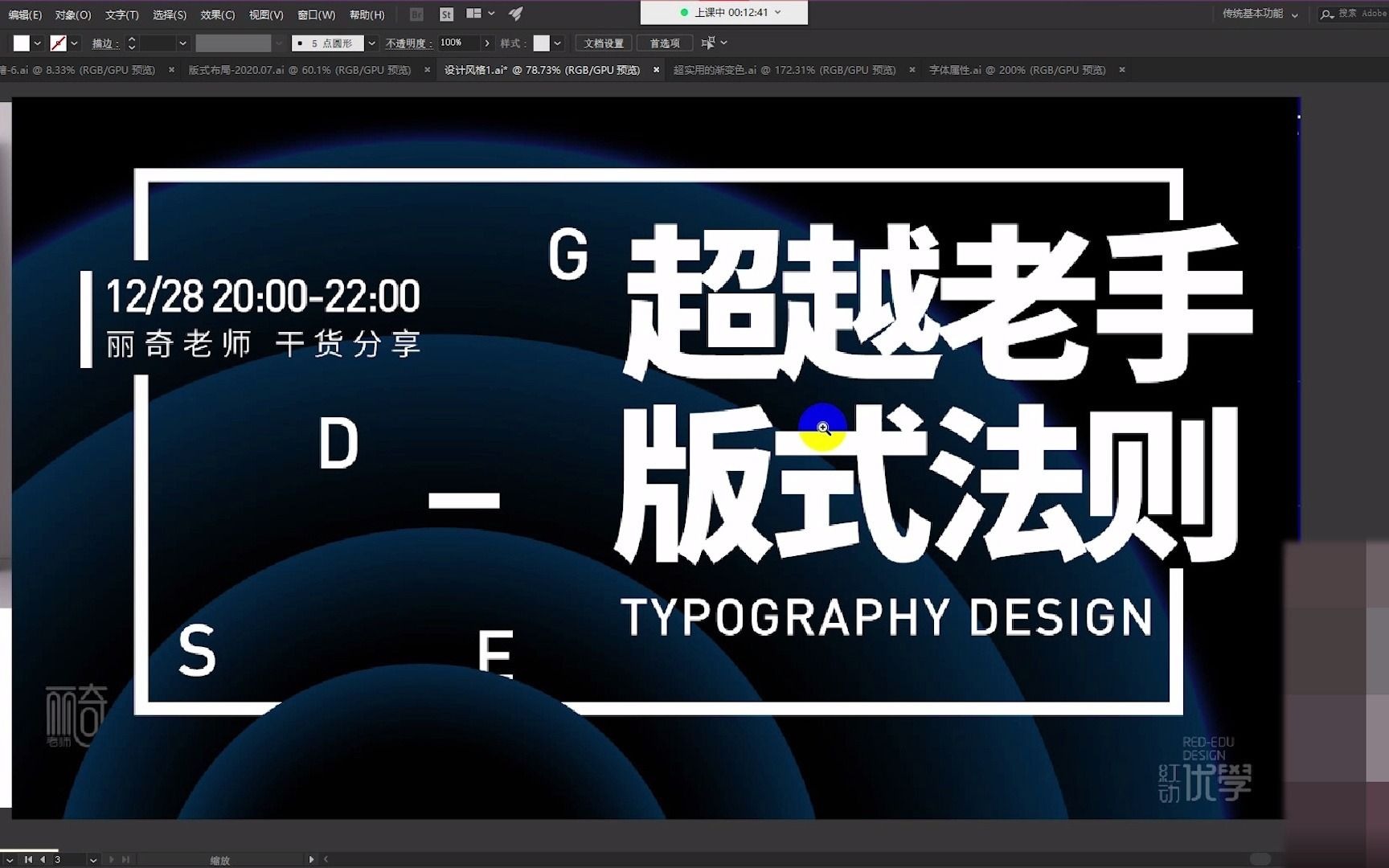Click the white fill color swatch
Screen dimensions: 1389x868
(22, 43)
